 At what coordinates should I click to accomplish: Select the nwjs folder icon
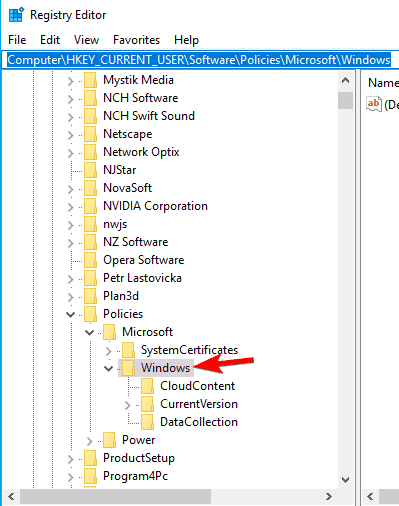click(90, 224)
